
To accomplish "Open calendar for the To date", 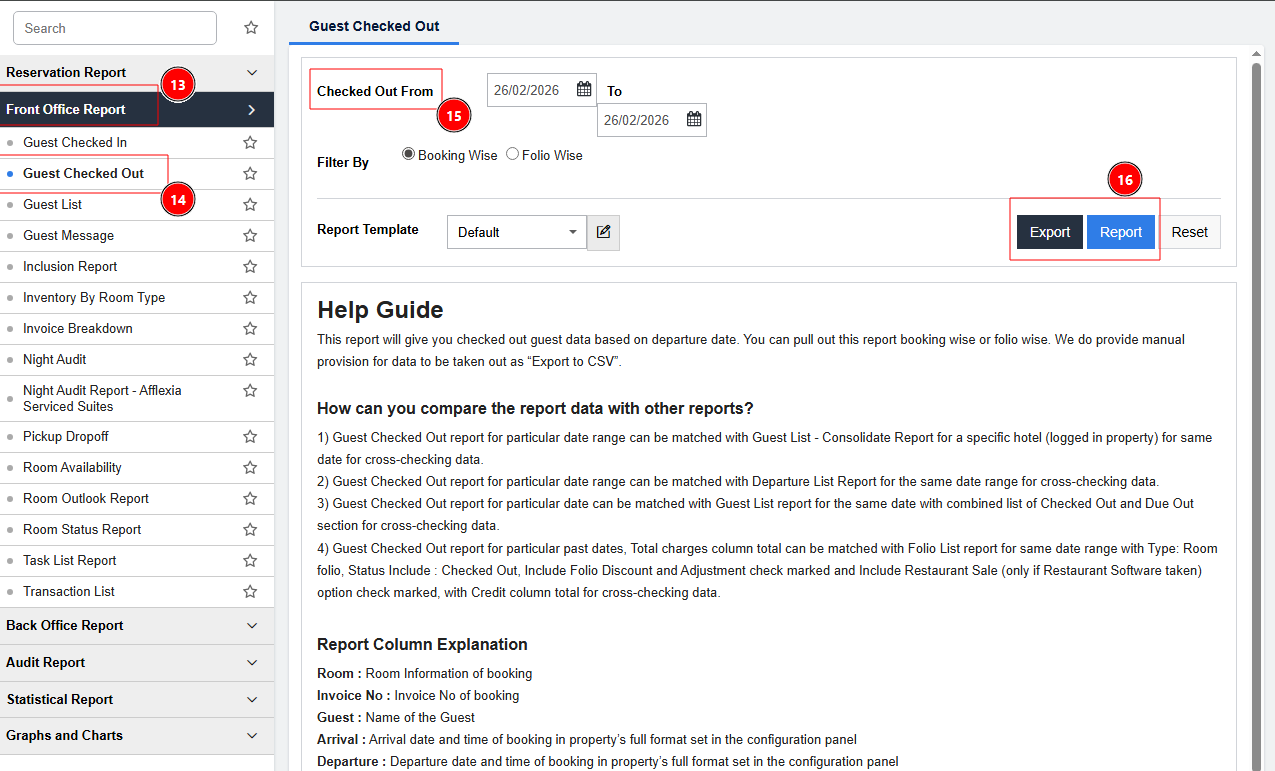I will coord(694,120).
